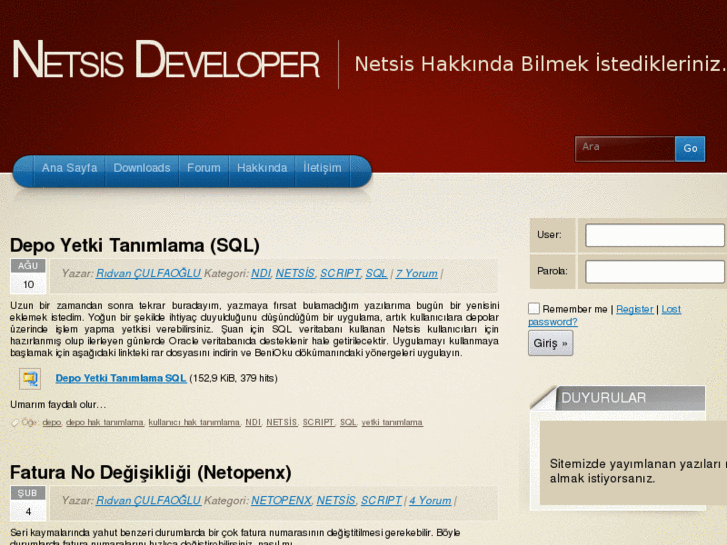Open the NDI tag in Öğe row
Image resolution: width=727 pixels, height=545 pixels.
coord(253,423)
